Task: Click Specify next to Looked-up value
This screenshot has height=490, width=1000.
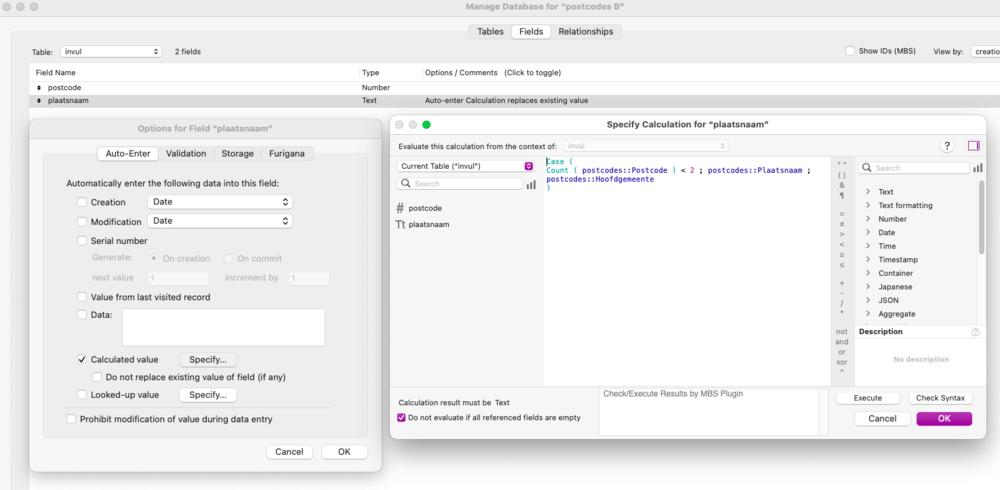Action: (x=207, y=395)
